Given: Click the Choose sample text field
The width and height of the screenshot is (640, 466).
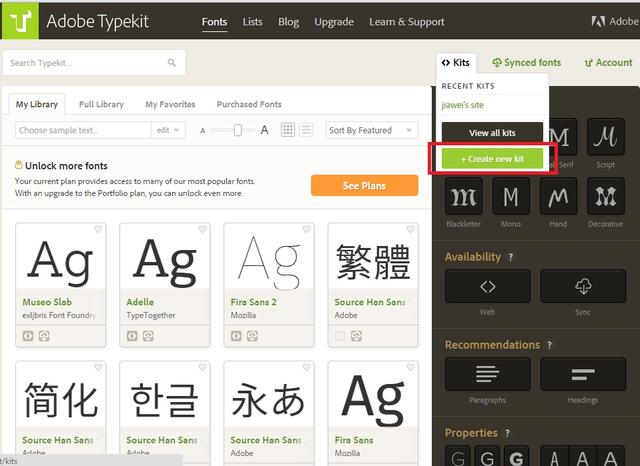Looking at the screenshot, I should pos(83,130).
